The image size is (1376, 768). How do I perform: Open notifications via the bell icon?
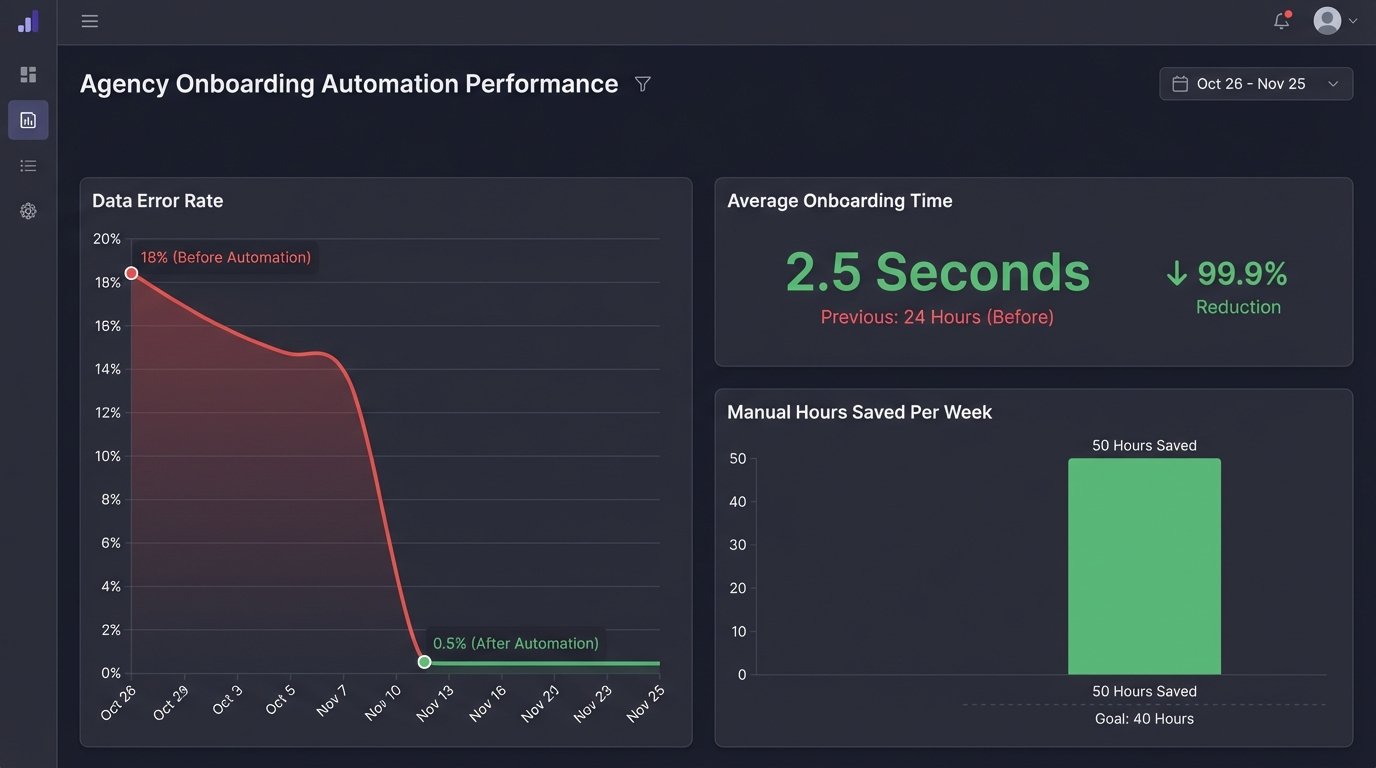coord(1281,20)
